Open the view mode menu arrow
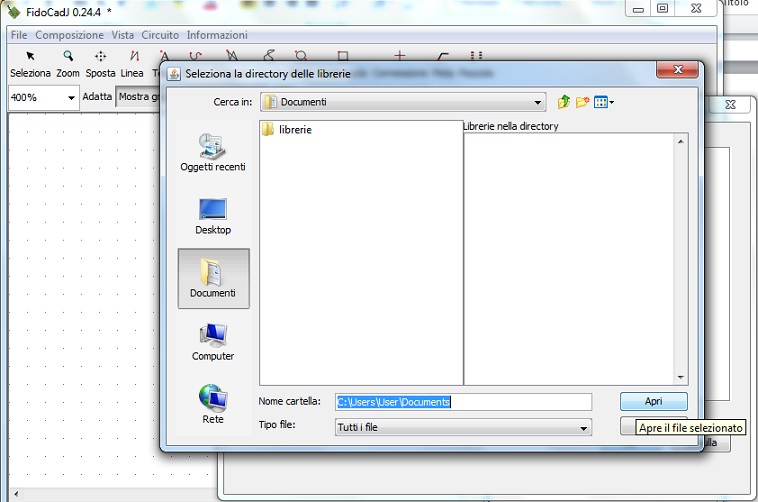This screenshot has width=758, height=502. click(x=611, y=102)
